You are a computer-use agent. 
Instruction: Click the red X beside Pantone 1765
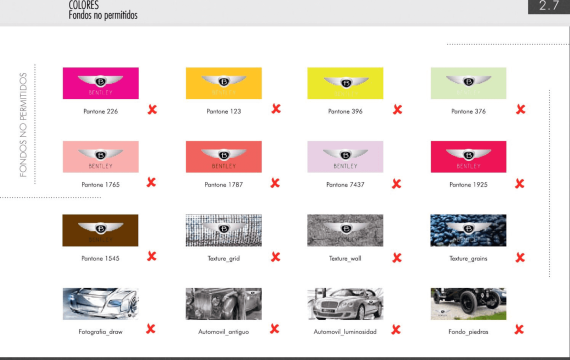tap(151, 182)
